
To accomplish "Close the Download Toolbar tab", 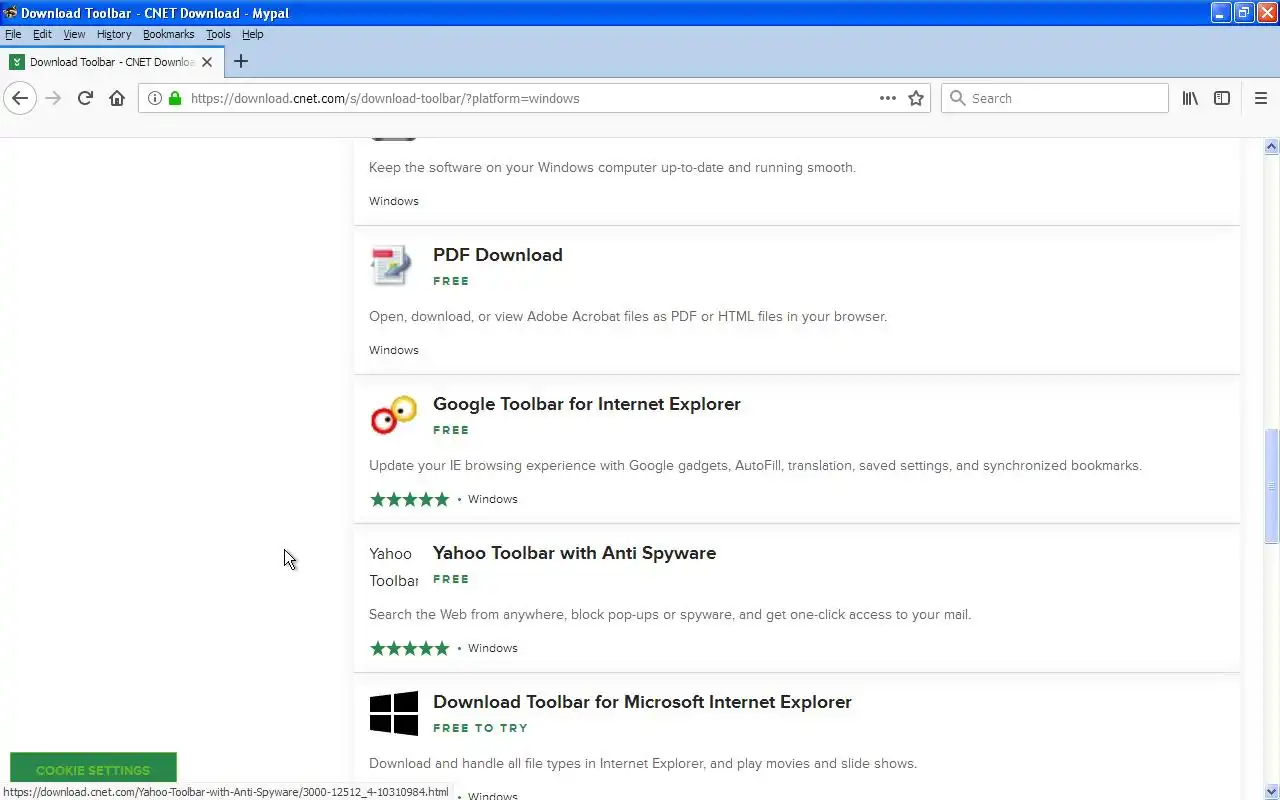I will pyautogui.click(x=207, y=62).
